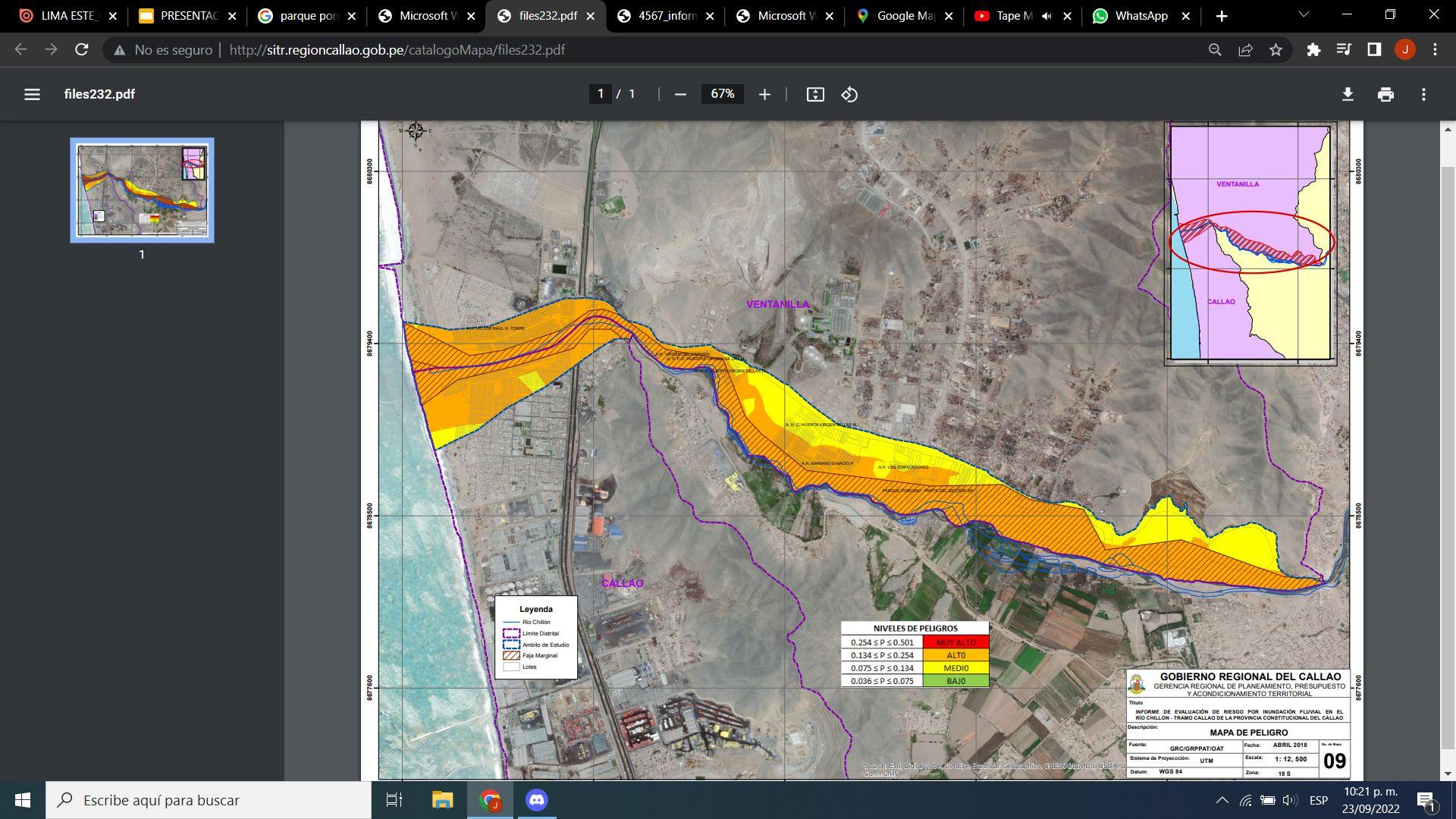Click the fit to page icon
1456x819 pixels.
(x=815, y=94)
